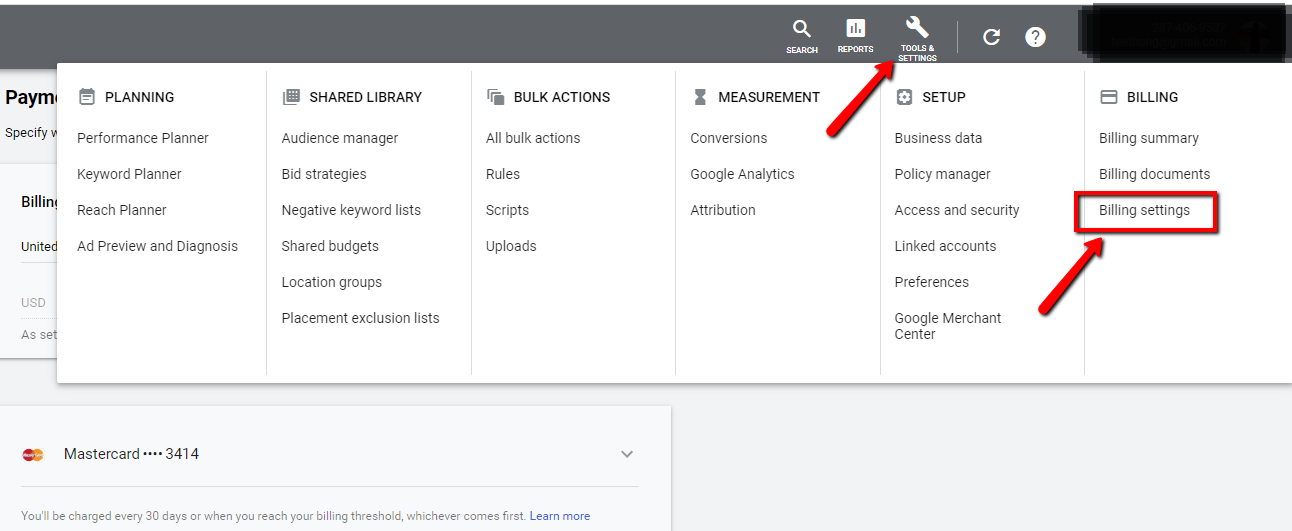Open Linked accounts

[x=945, y=246]
